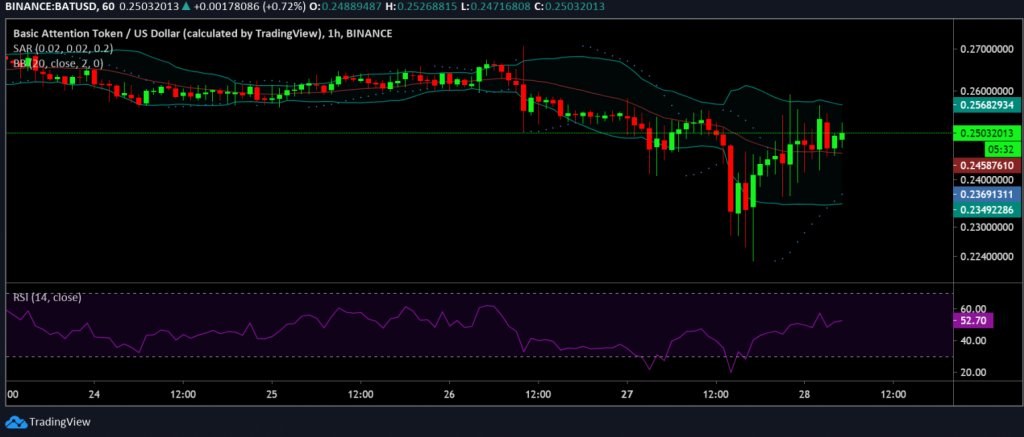Click the purple RSI value label 52.70
This screenshot has width=1024, height=437.
(973, 320)
